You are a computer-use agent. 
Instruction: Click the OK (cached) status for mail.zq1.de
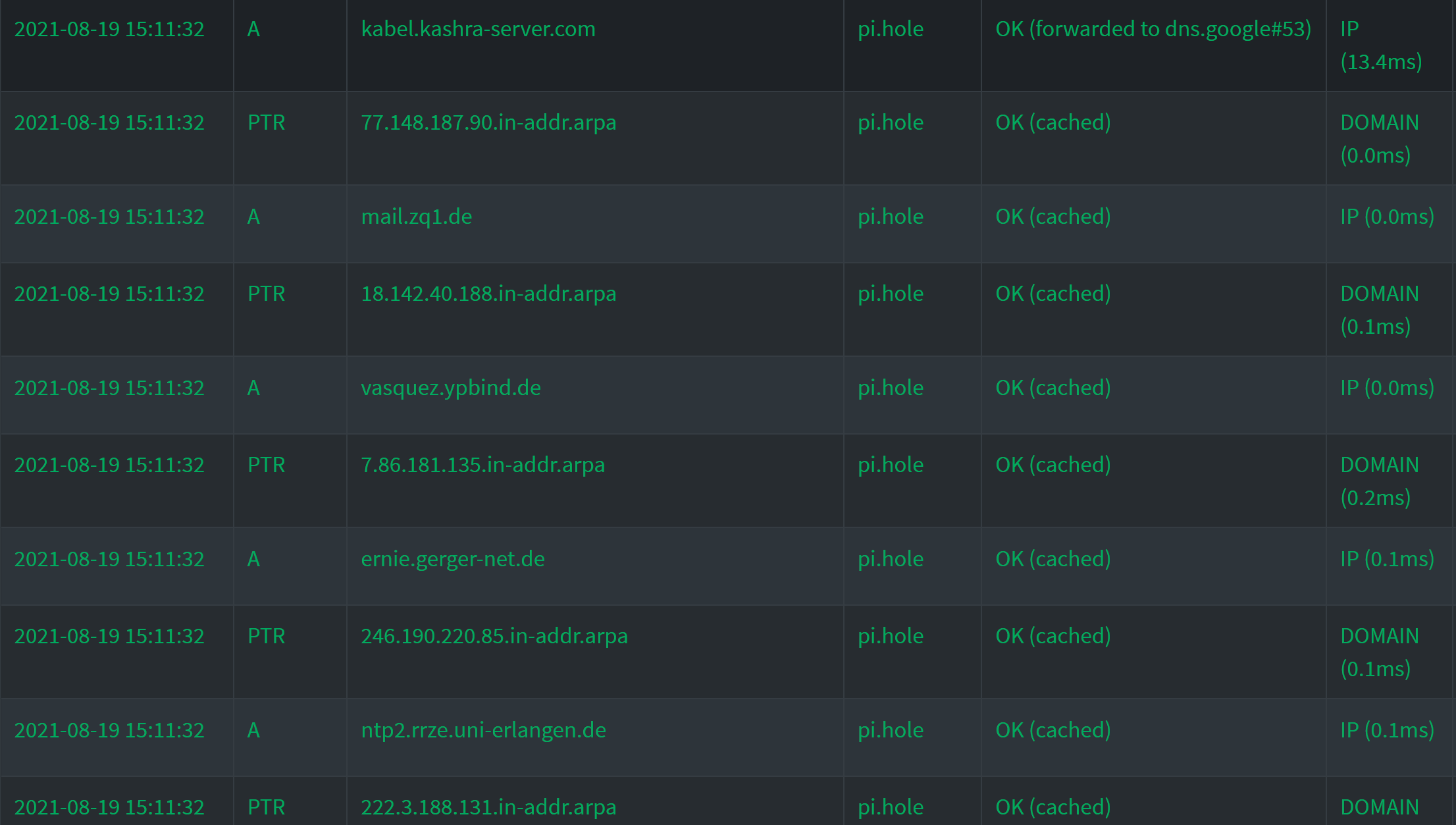pyautogui.click(x=1053, y=217)
